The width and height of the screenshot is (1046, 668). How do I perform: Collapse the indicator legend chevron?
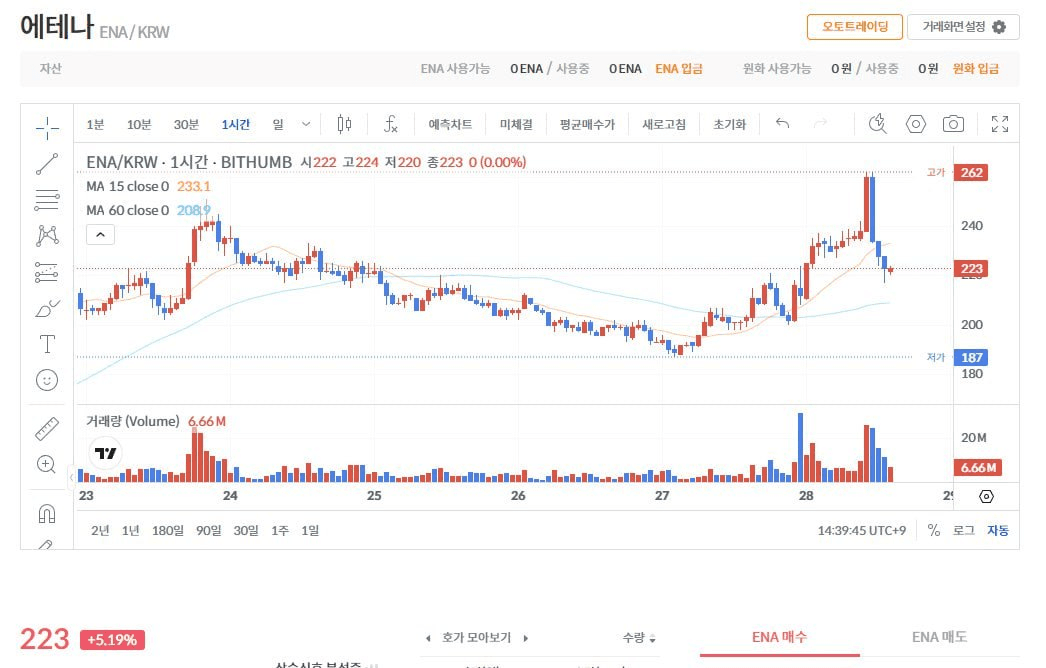click(100, 235)
